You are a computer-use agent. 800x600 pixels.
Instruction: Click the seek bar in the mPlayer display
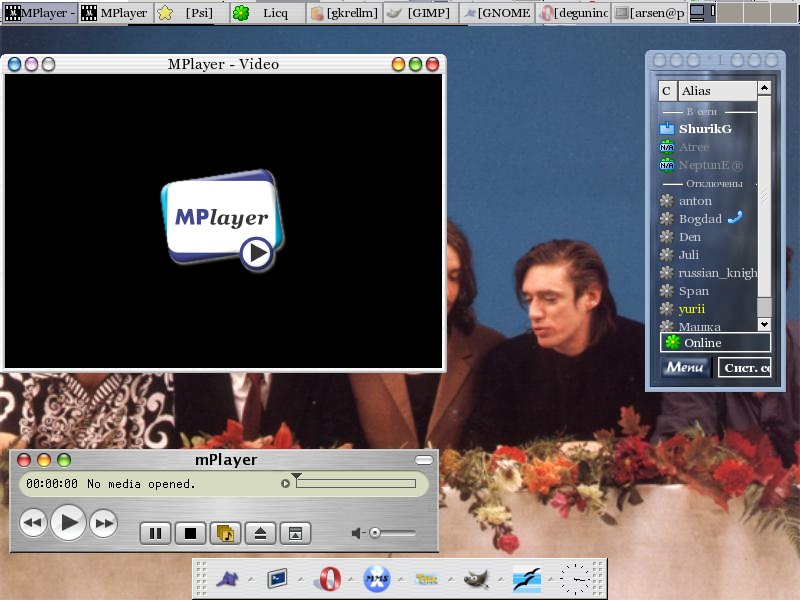tap(356, 484)
